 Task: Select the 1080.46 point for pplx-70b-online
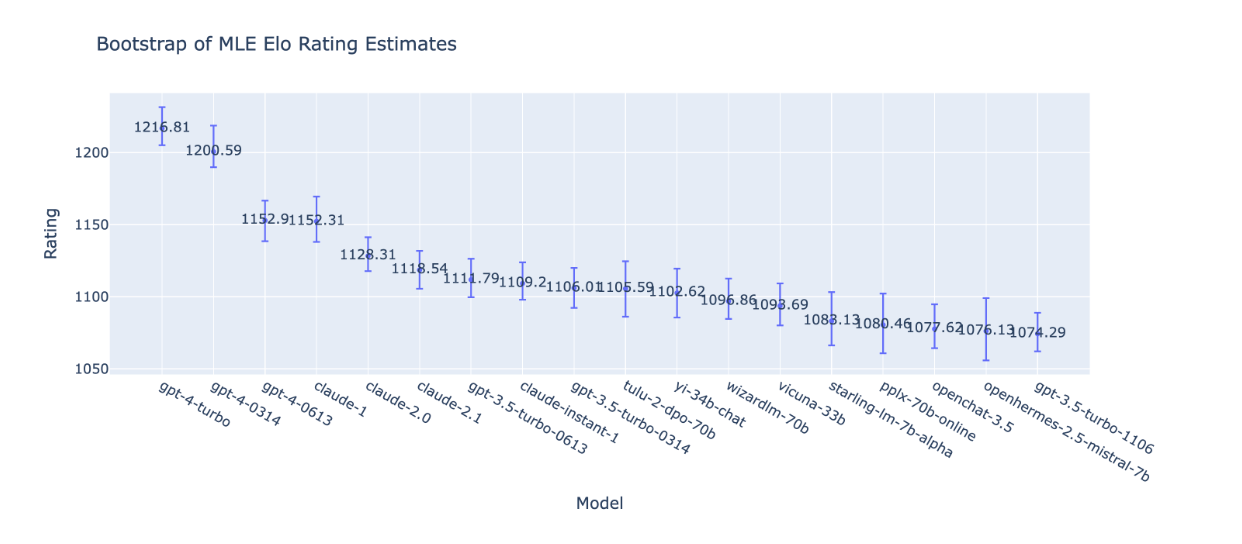[883, 324]
